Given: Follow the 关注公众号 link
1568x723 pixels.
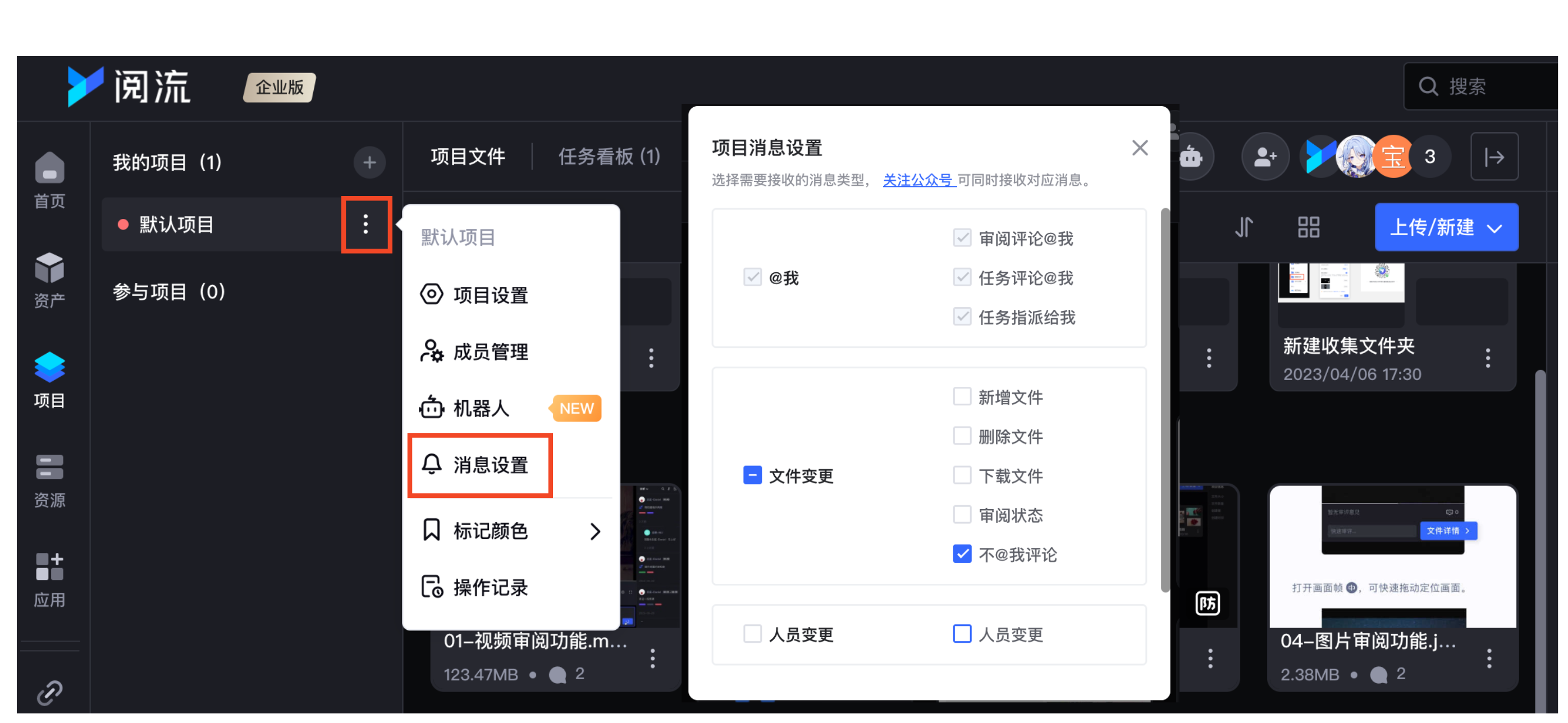Looking at the screenshot, I should tap(918, 180).
